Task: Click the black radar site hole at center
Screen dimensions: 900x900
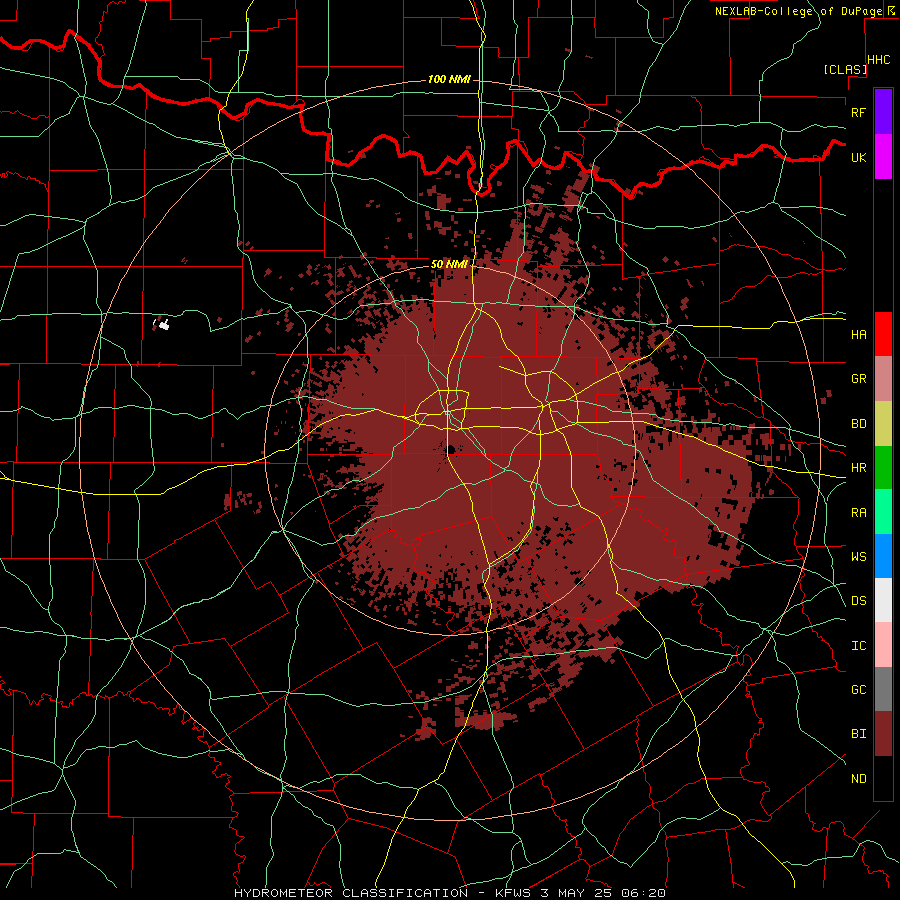Action: tap(451, 449)
